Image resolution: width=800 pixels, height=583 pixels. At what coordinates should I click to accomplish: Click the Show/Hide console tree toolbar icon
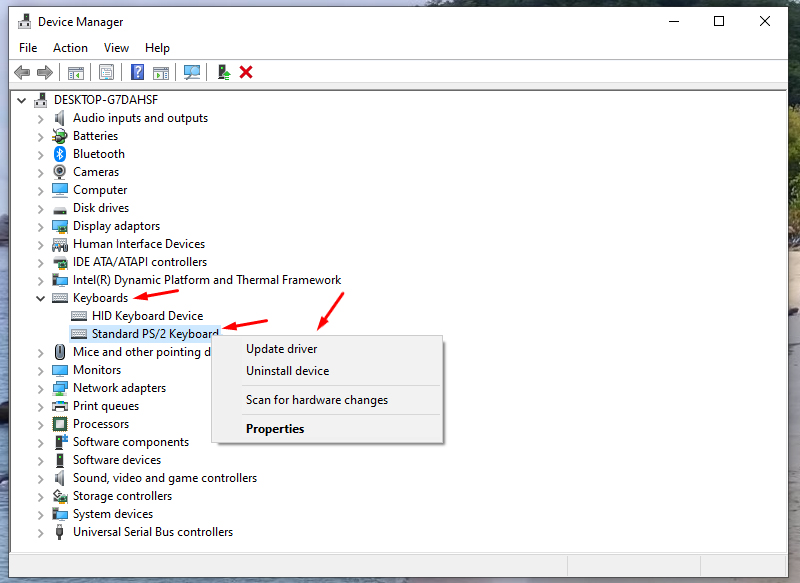76,72
